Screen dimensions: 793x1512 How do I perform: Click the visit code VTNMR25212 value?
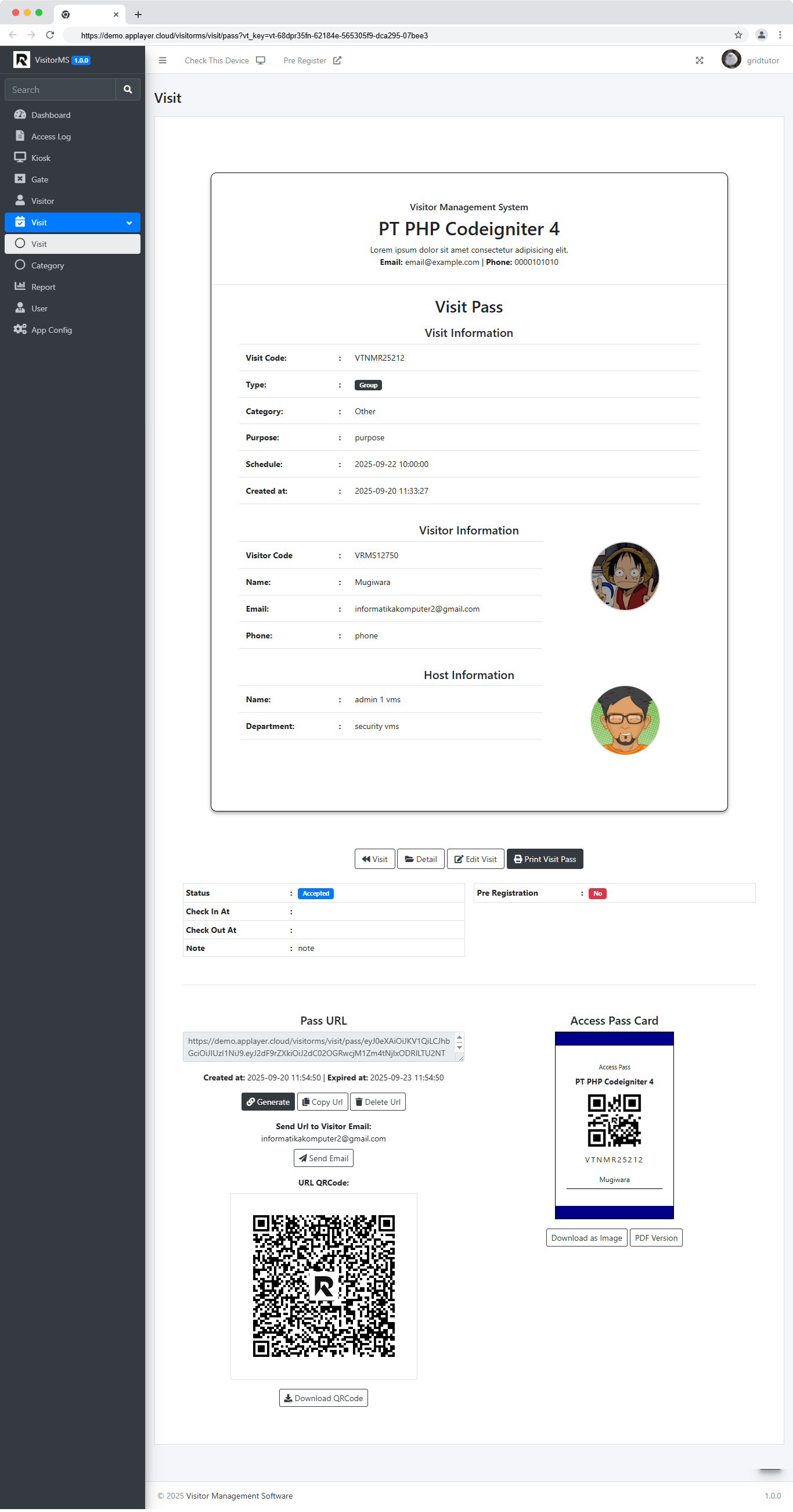point(380,358)
